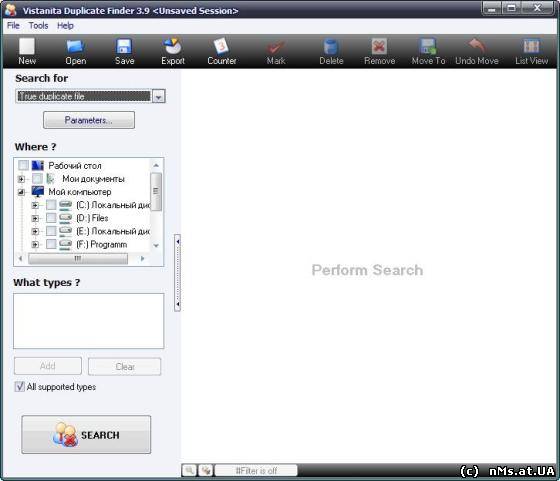The image size is (560, 481).
Task: Click the vertical scrollbar thumb in folder tree
Action: tap(156, 191)
